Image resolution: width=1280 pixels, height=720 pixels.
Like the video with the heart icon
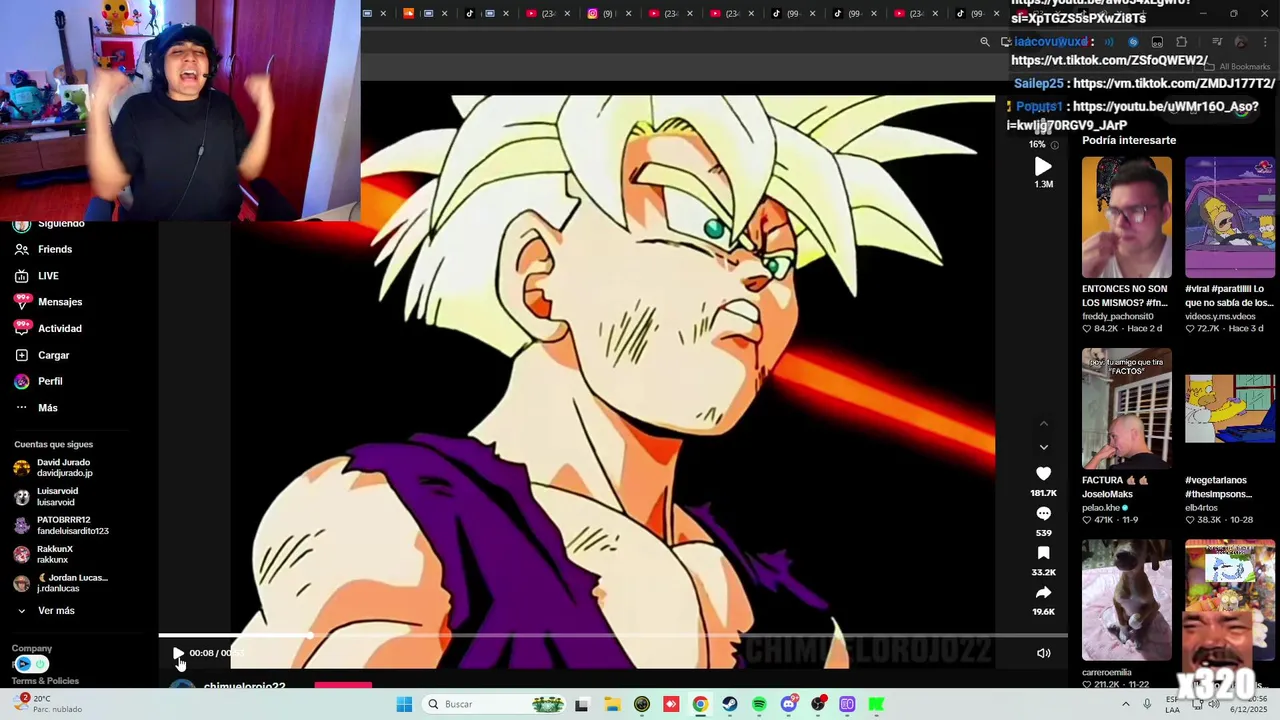click(1043, 474)
